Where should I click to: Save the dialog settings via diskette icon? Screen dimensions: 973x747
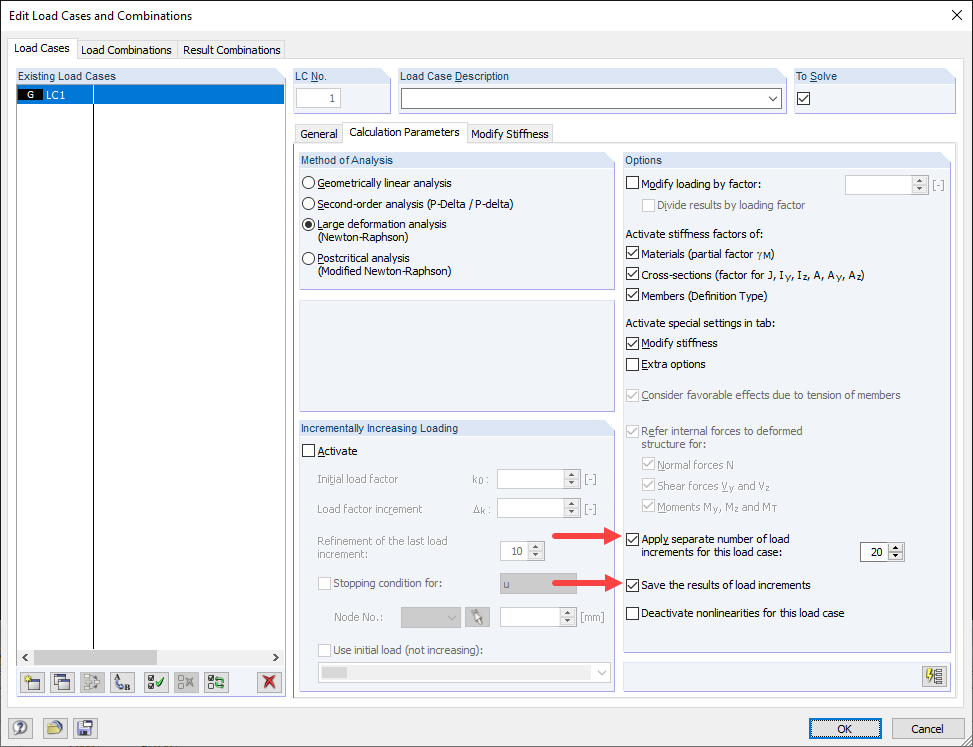click(x=85, y=728)
